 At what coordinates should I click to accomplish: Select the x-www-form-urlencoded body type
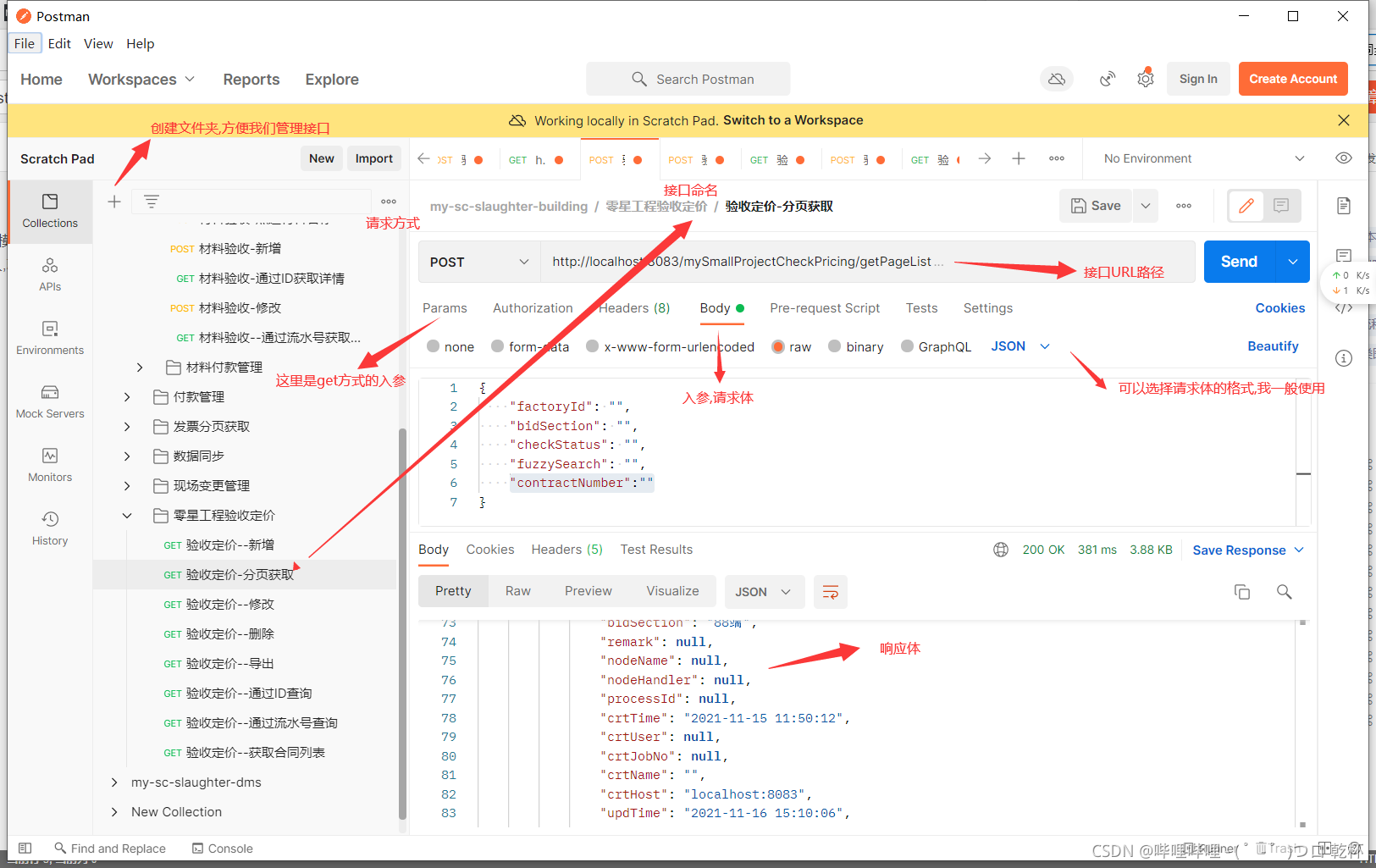670,346
